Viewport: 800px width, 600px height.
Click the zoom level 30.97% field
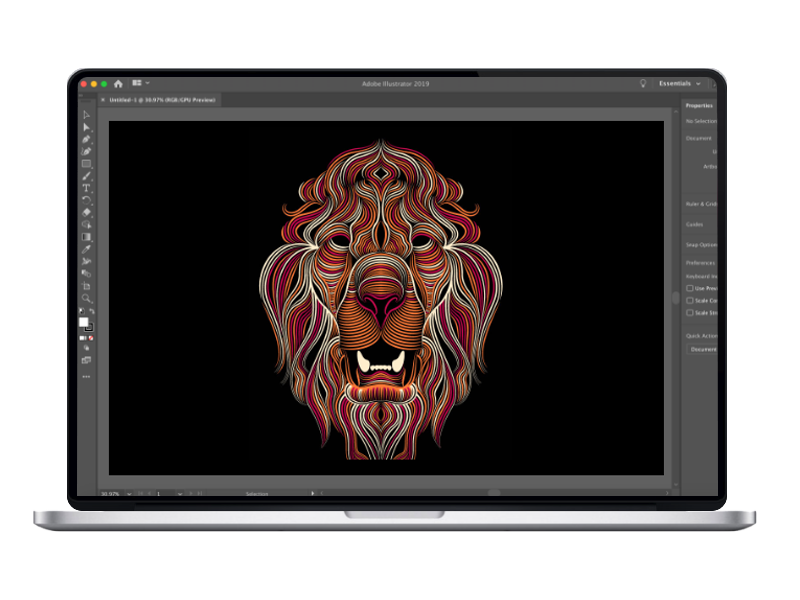[110, 493]
